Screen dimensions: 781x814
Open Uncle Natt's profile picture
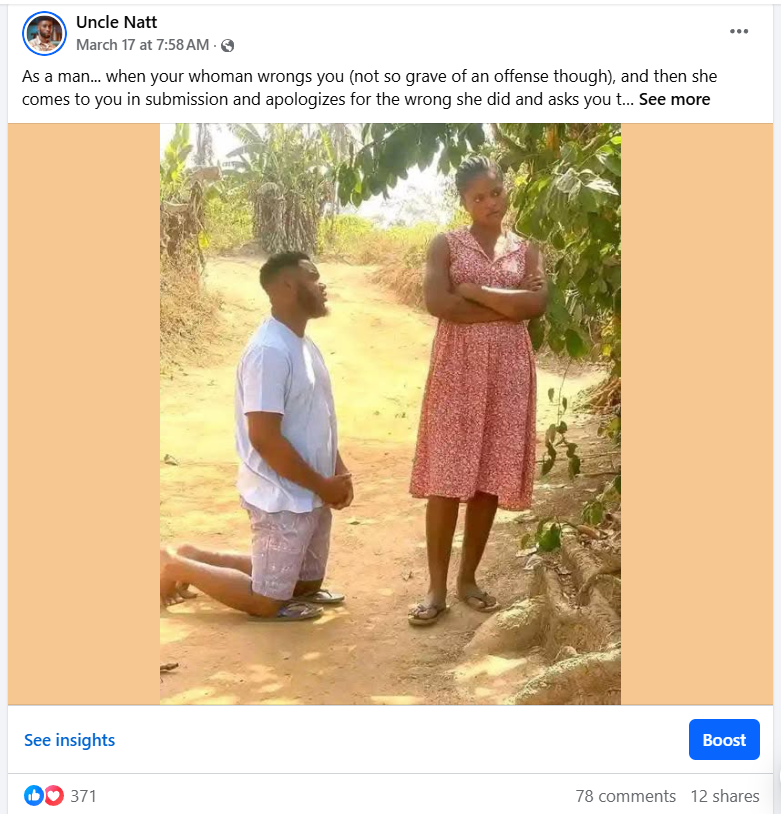pyautogui.click(x=44, y=33)
